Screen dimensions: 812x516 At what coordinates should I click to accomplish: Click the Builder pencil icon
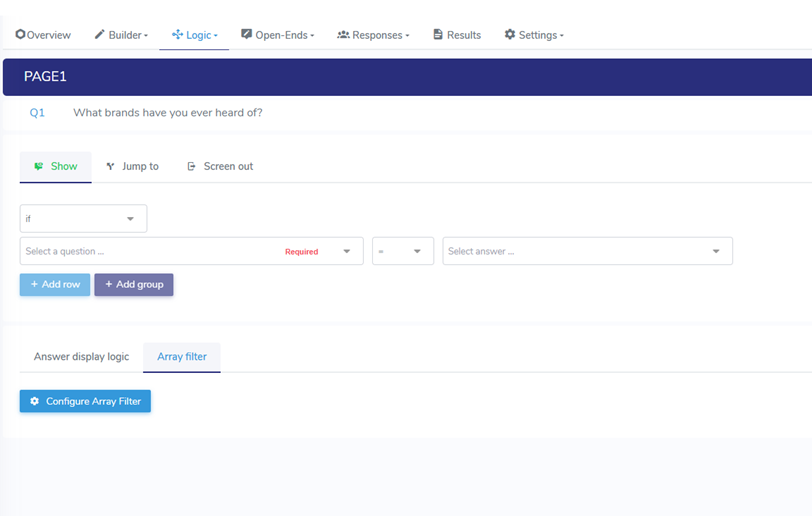[x=99, y=35]
